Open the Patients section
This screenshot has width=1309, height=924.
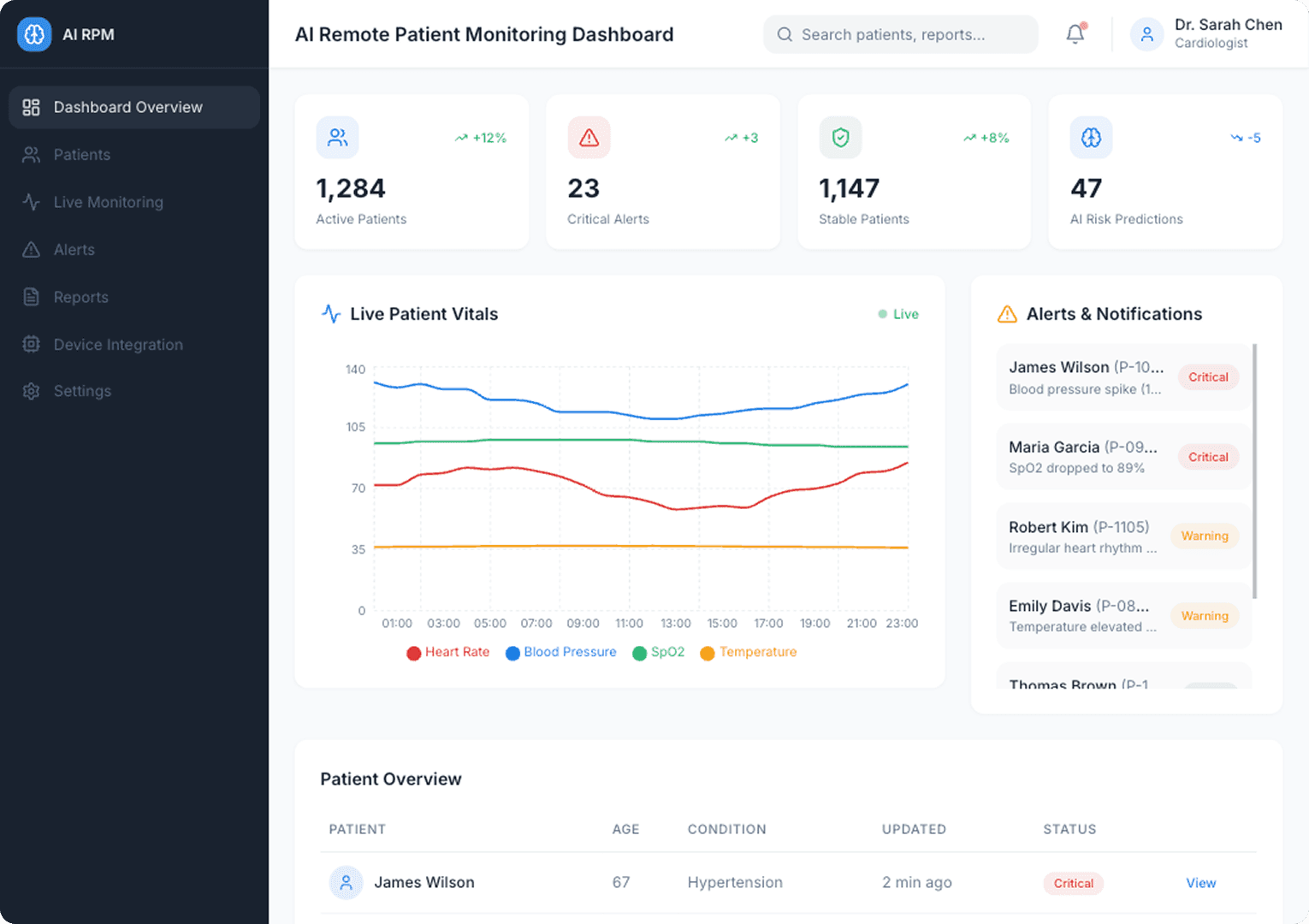click(x=81, y=155)
